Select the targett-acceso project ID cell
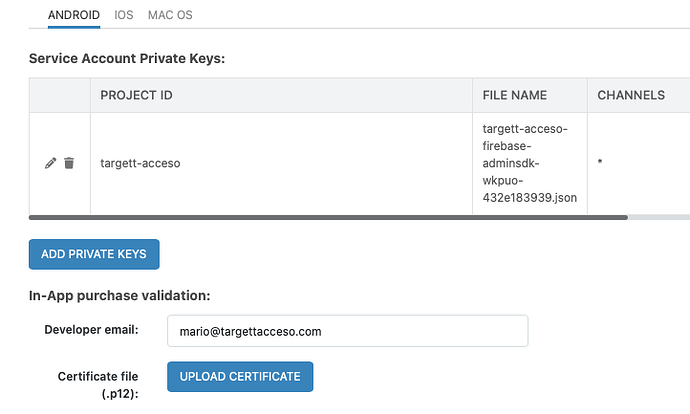Viewport: 690px width, 414px height. pyautogui.click(x=140, y=163)
